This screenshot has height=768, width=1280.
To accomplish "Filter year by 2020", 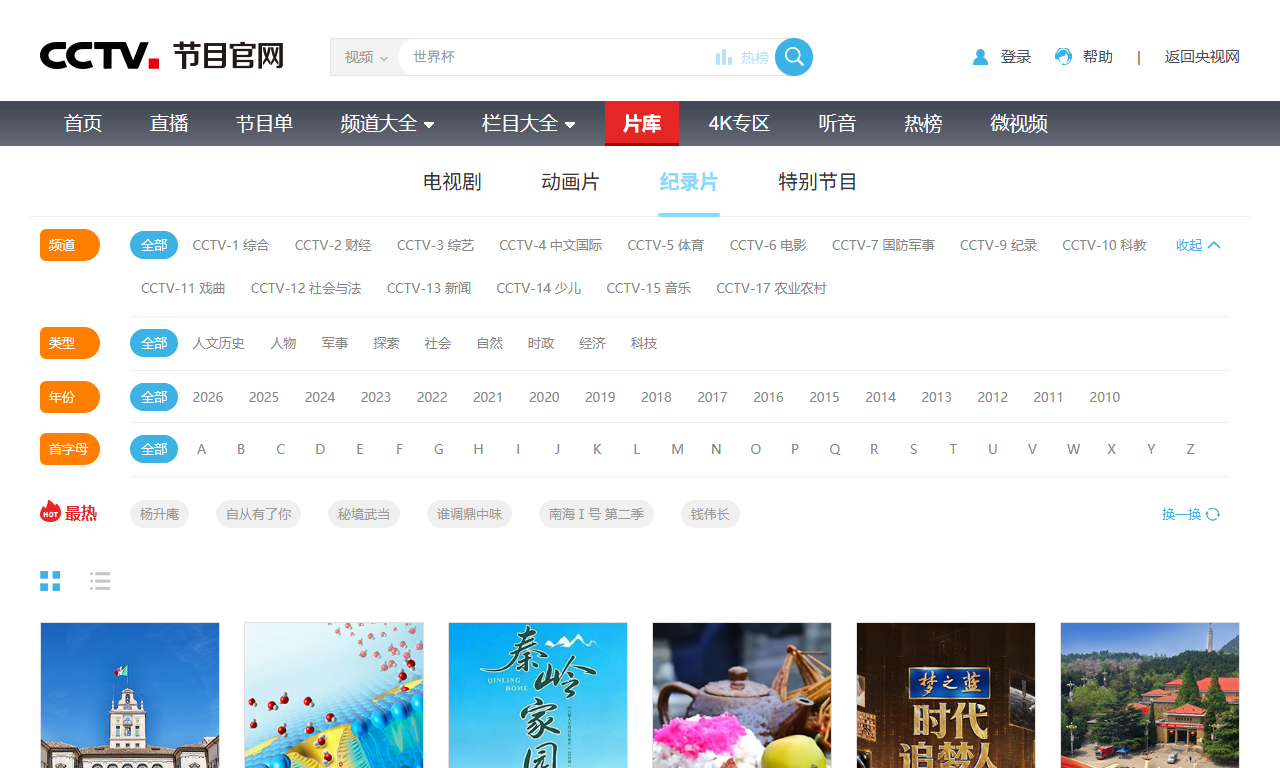I will pyautogui.click(x=544, y=397).
